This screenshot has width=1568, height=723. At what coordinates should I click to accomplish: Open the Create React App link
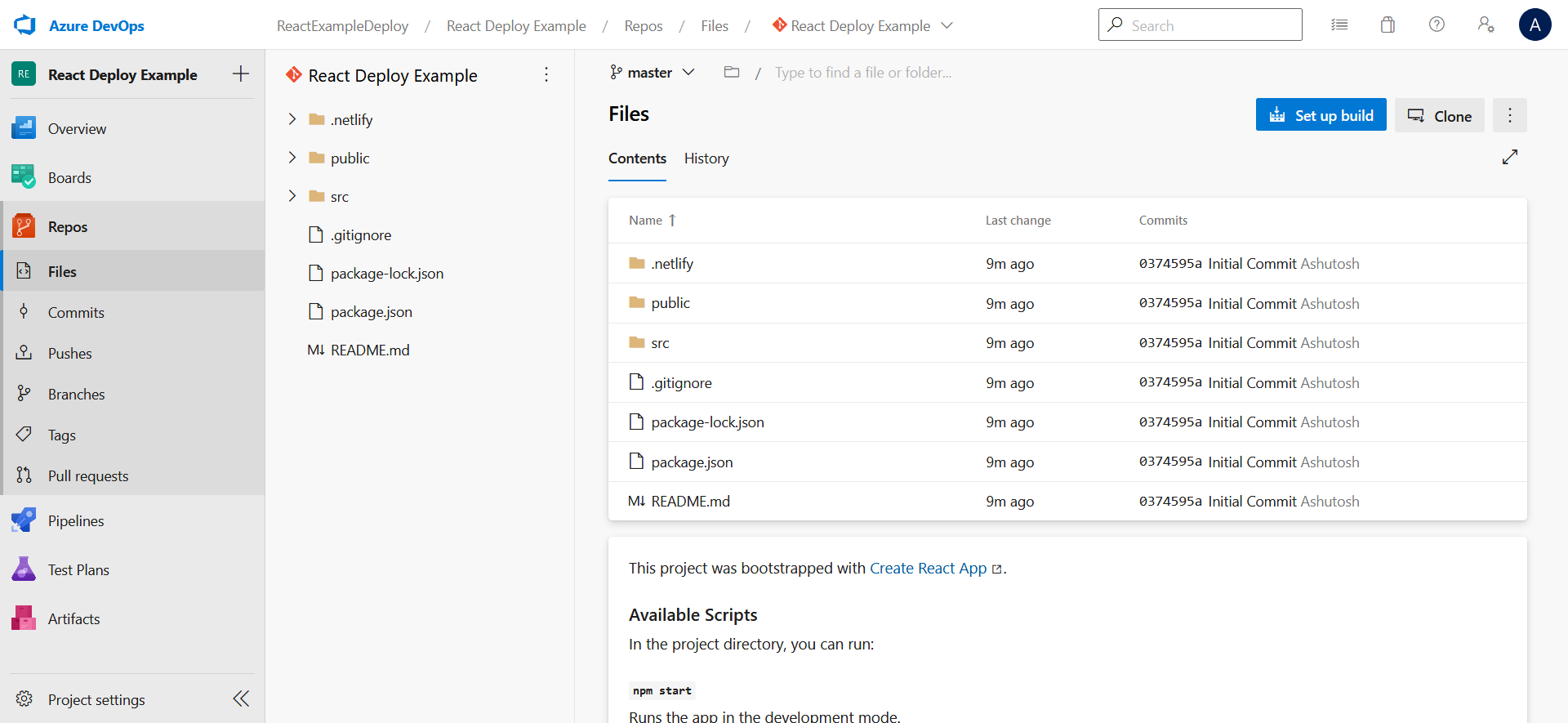coord(928,568)
